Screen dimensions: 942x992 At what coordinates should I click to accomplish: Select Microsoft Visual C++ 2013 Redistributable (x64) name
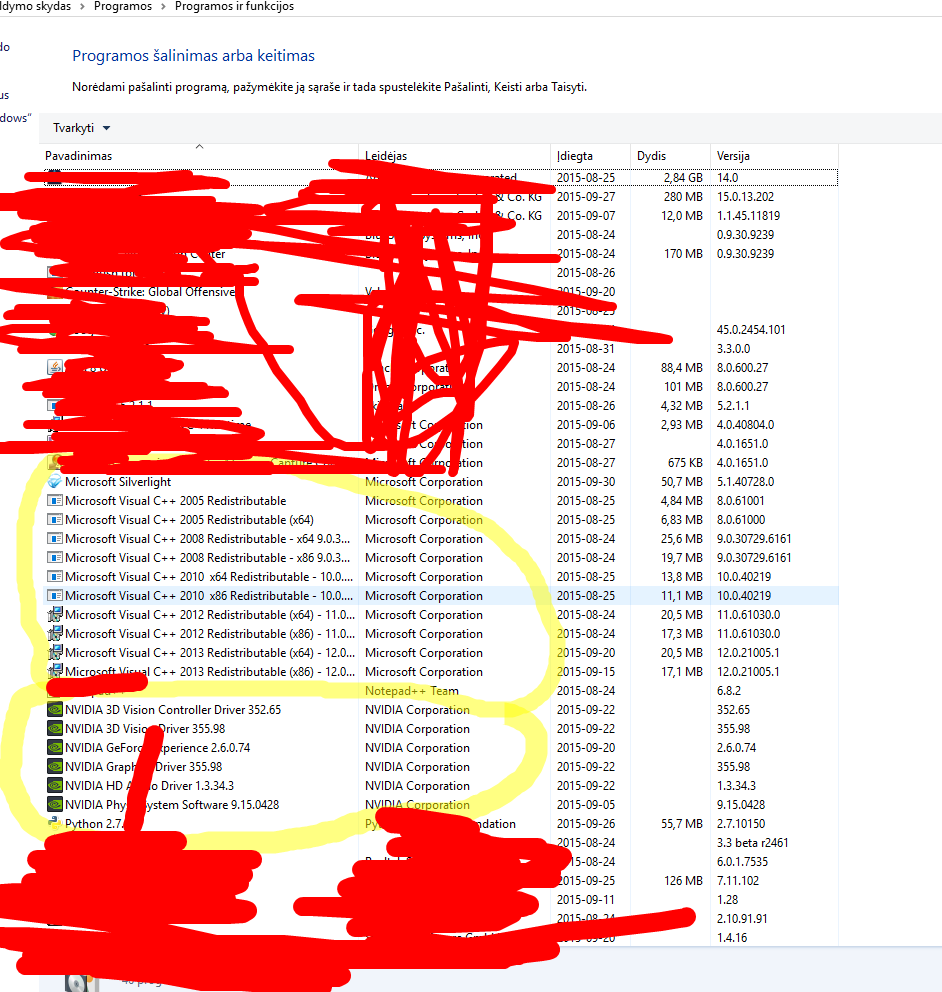(210, 652)
